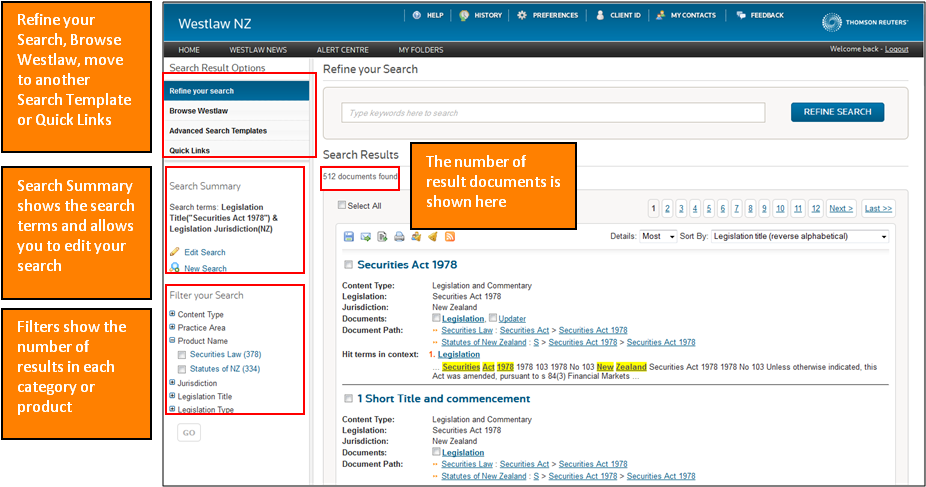Tick second result's Legislation document checkbox

click(x=436, y=452)
